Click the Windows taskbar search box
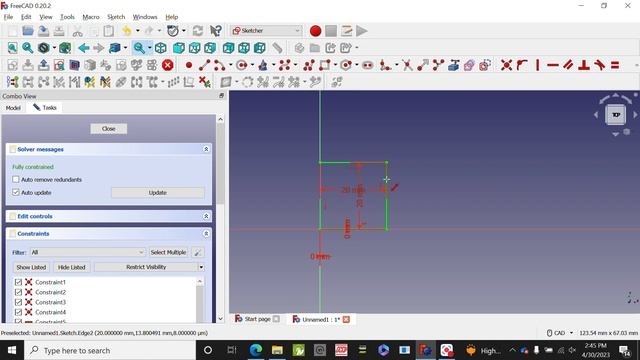The height and width of the screenshot is (360, 640). pyautogui.click(x=110, y=350)
